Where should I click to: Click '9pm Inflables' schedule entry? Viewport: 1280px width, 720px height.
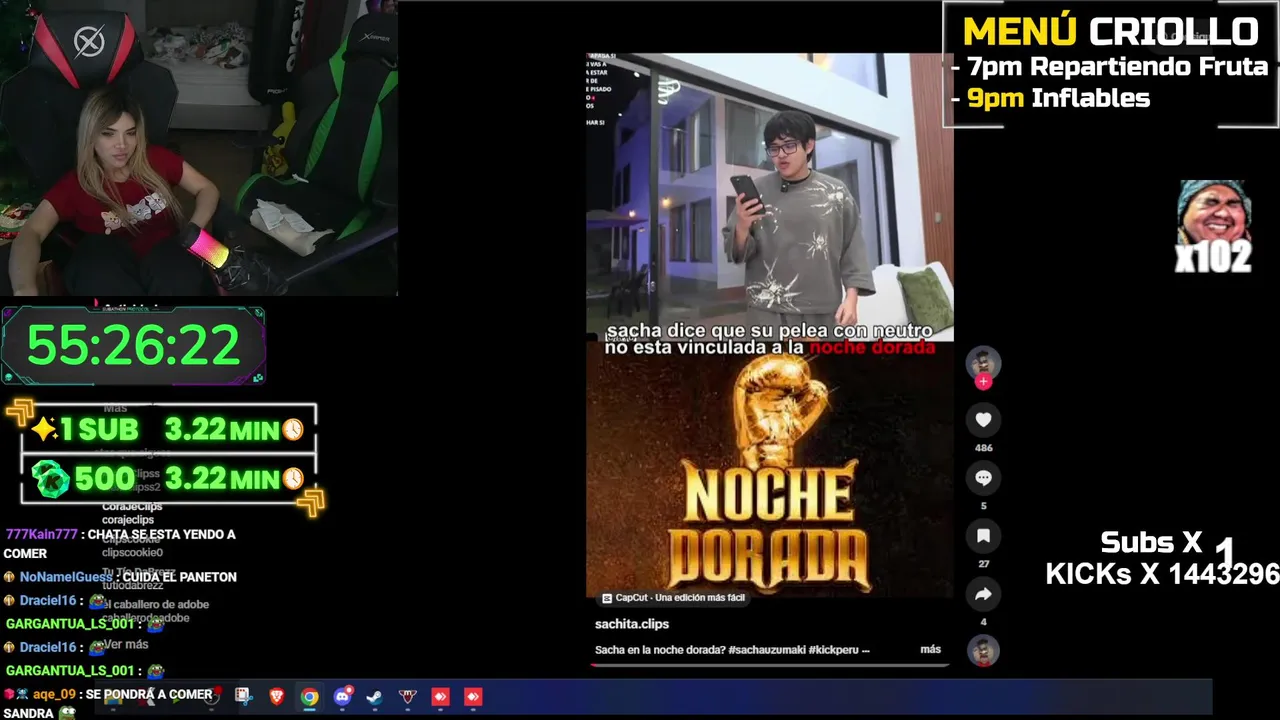coord(1058,98)
